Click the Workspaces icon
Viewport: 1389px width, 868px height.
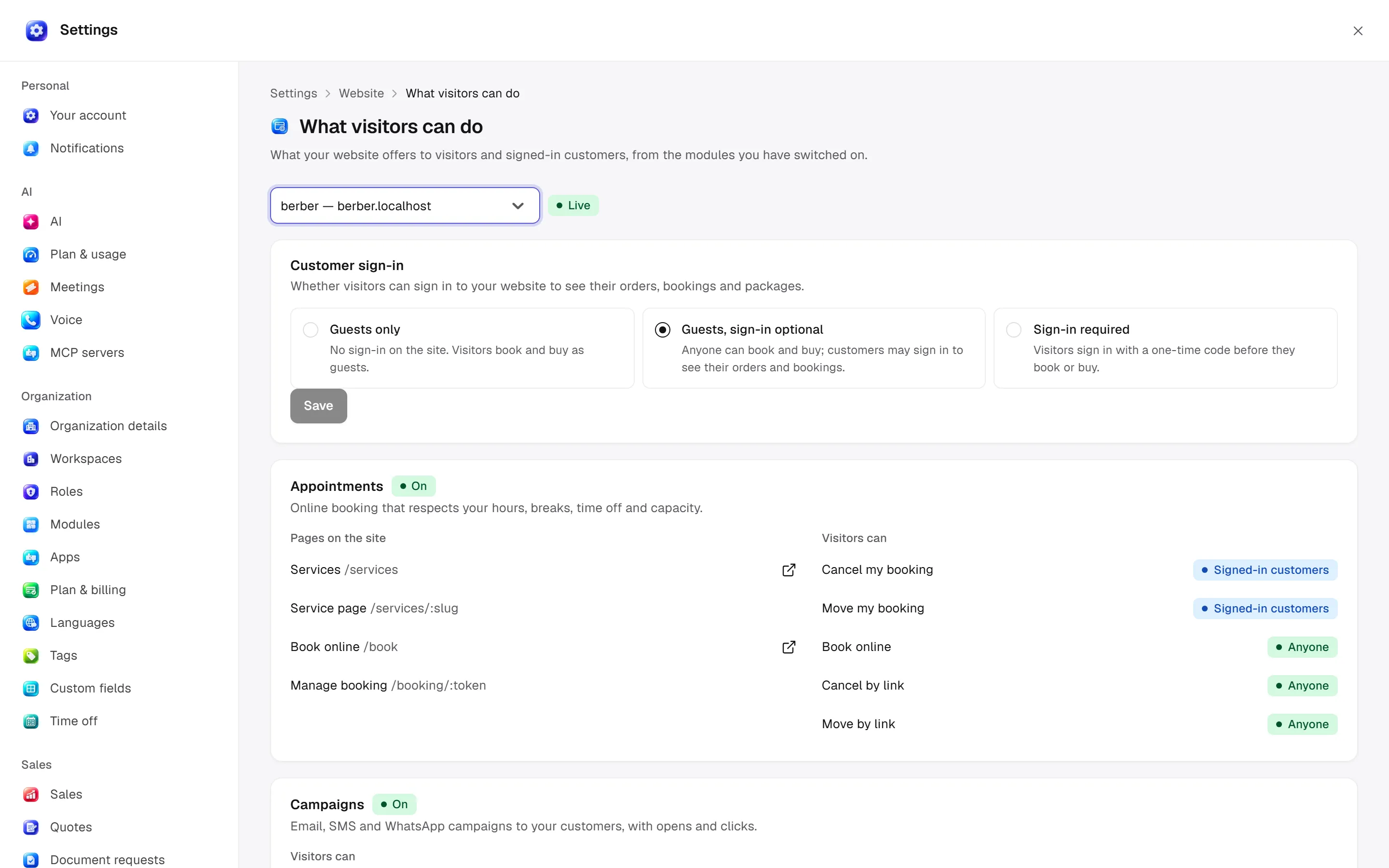pyautogui.click(x=31, y=459)
